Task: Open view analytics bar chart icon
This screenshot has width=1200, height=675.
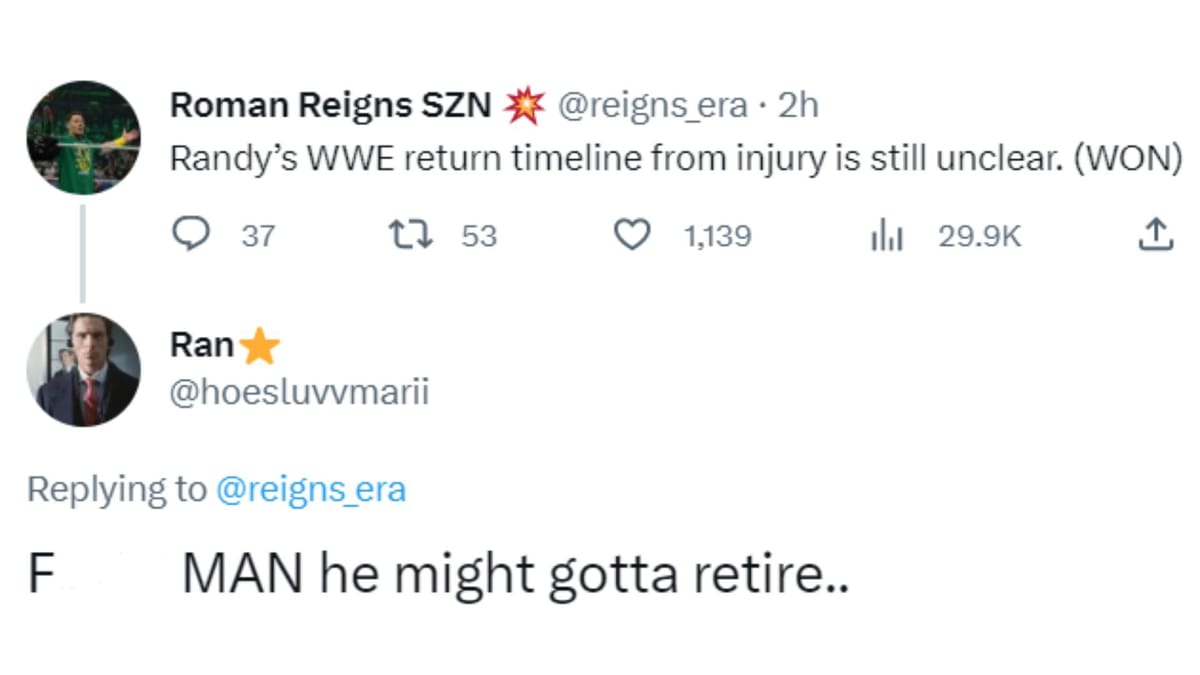Action: coord(887,235)
